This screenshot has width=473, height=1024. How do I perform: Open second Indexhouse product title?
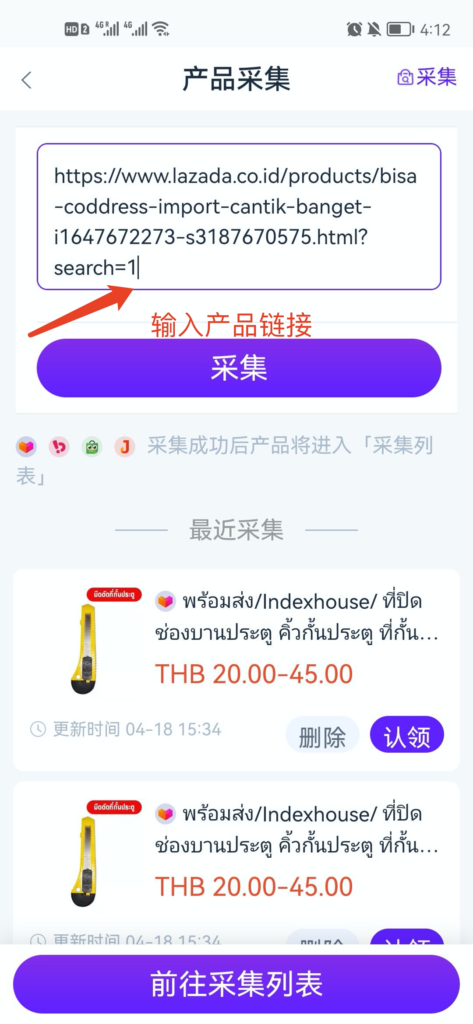[297, 831]
